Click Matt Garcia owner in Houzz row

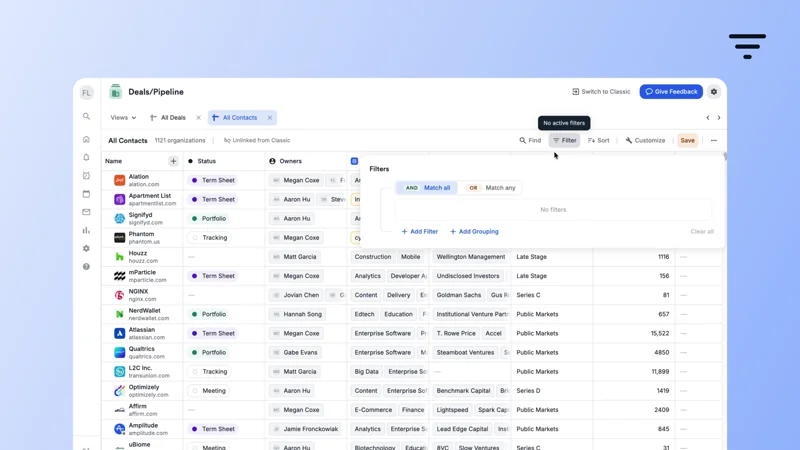click(x=294, y=257)
